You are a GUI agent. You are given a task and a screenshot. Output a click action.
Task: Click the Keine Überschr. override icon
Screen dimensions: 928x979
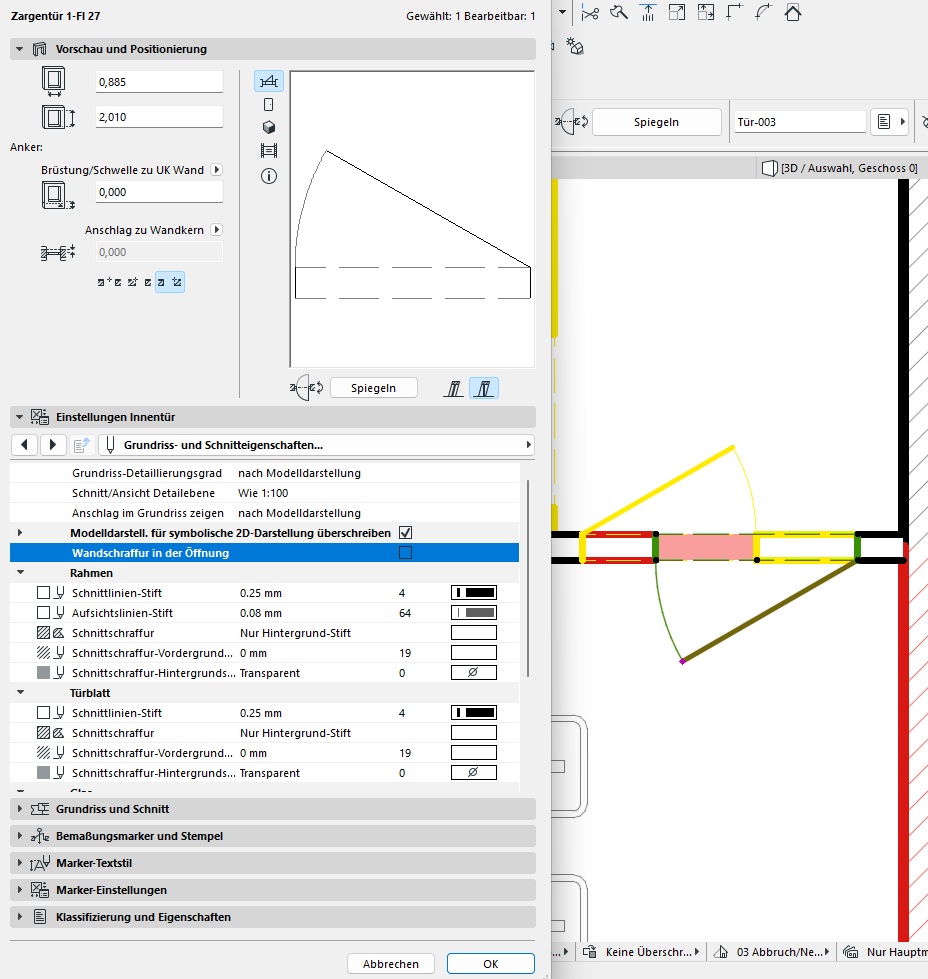590,952
